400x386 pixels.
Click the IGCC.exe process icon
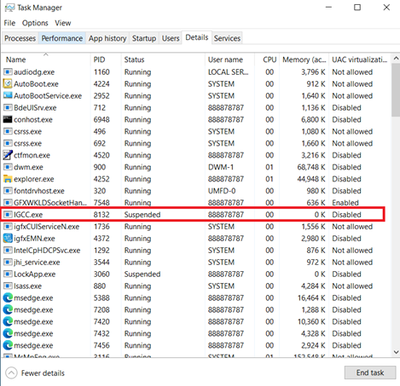[8, 215]
